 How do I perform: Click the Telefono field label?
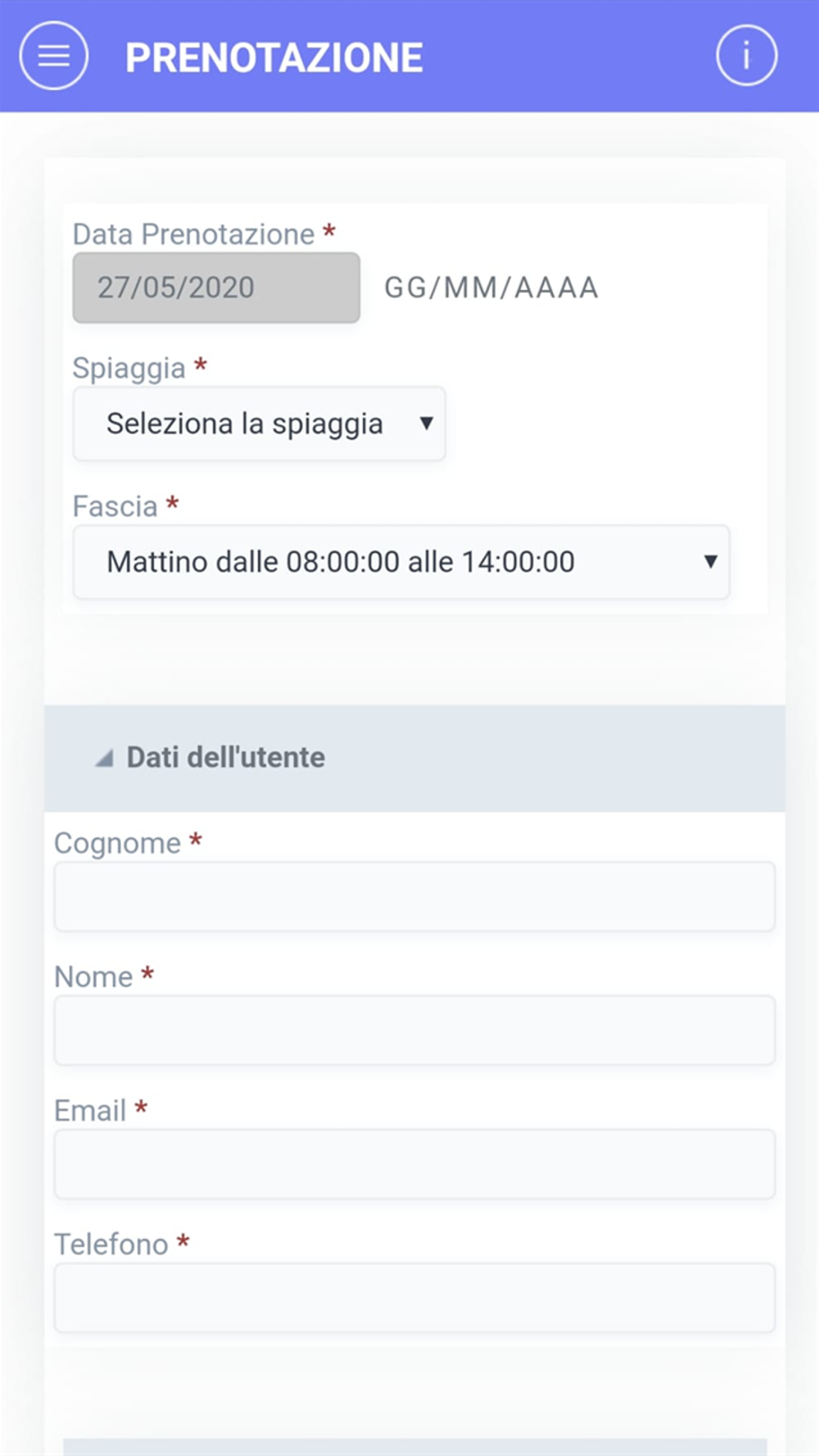tap(111, 1245)
